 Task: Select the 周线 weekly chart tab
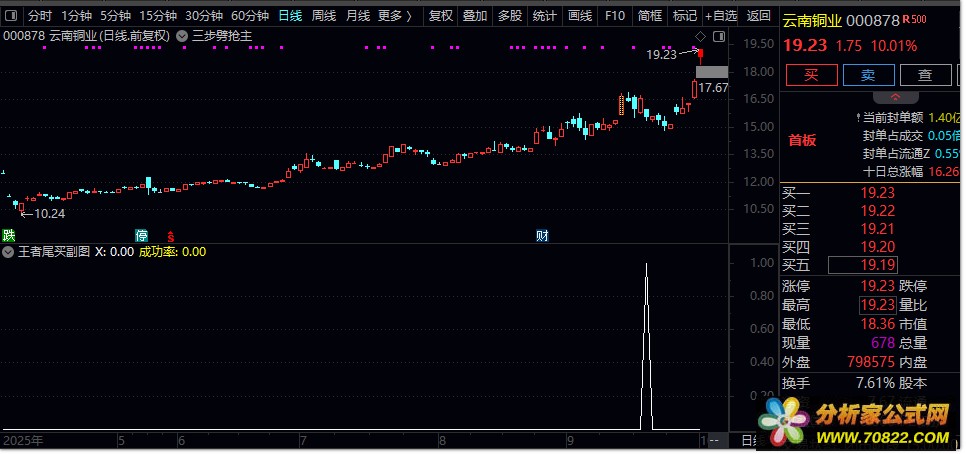tap(323, 16)
